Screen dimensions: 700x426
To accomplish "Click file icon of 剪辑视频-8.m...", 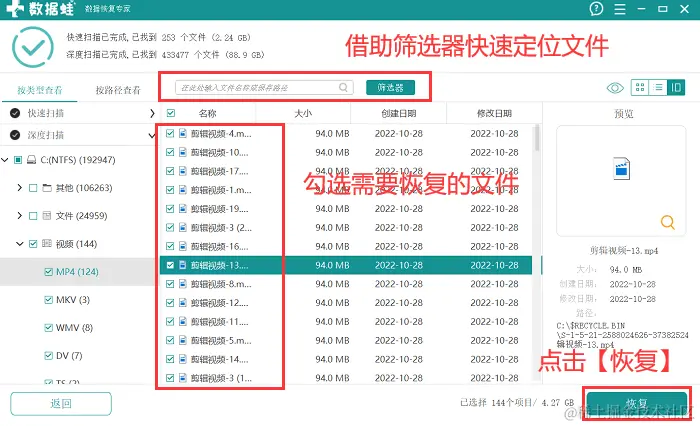I will 183,284.
